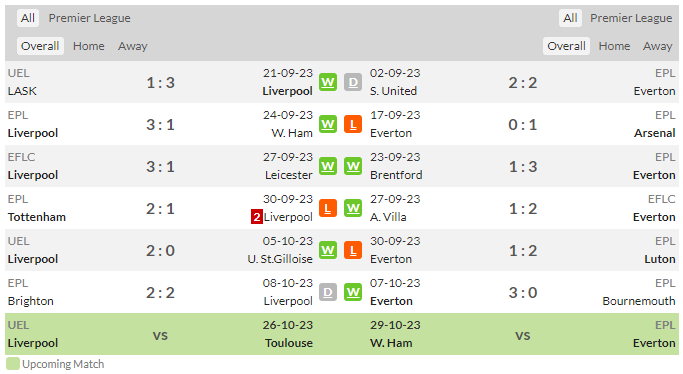Select the left All competitions tab
Screen dimensions: 683x374
tap(28, 18)
